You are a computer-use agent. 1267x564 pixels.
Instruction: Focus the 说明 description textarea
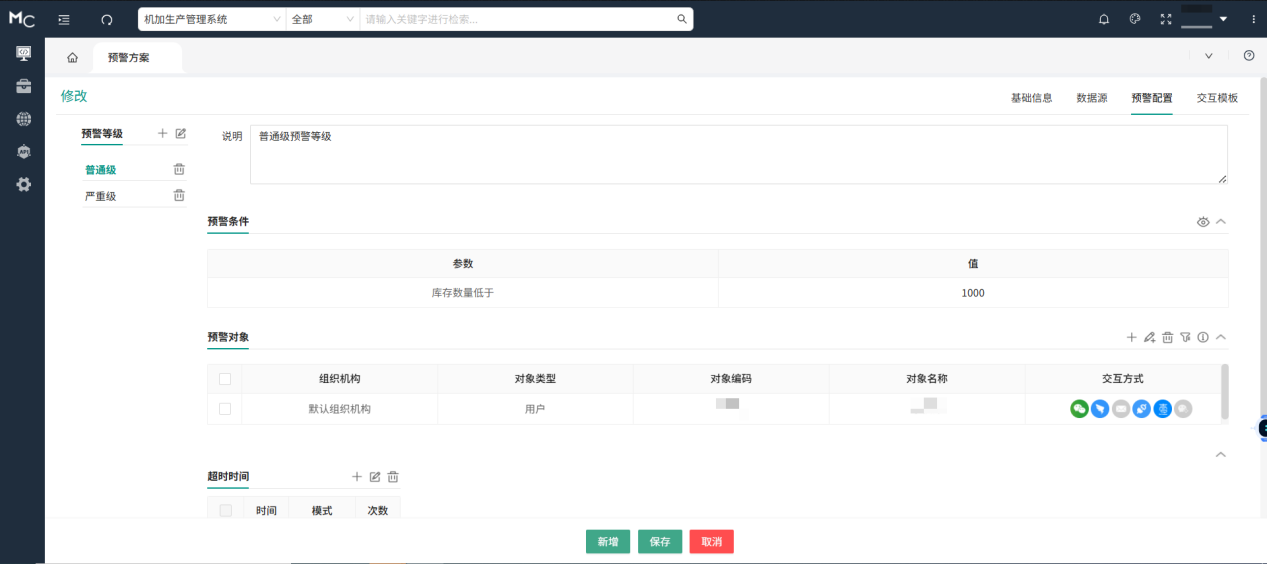(739, 154)
